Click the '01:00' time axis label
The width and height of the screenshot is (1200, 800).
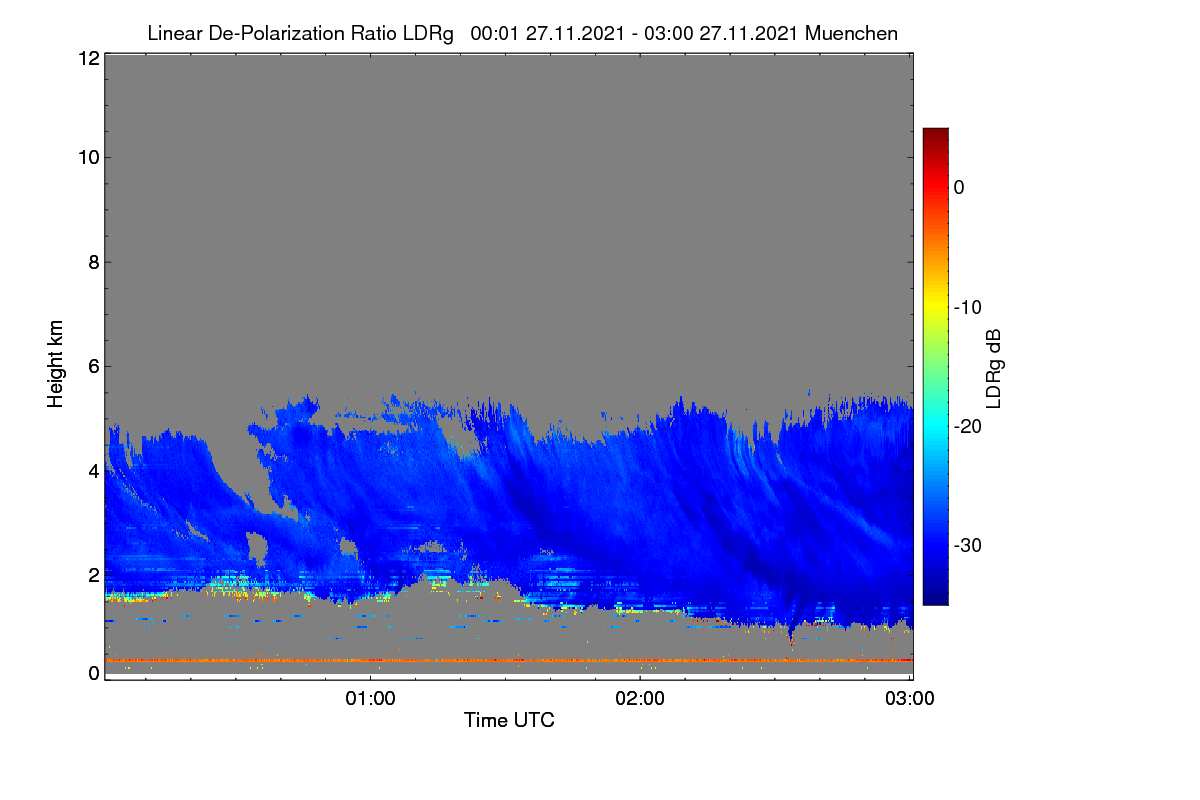click(370, 699)
